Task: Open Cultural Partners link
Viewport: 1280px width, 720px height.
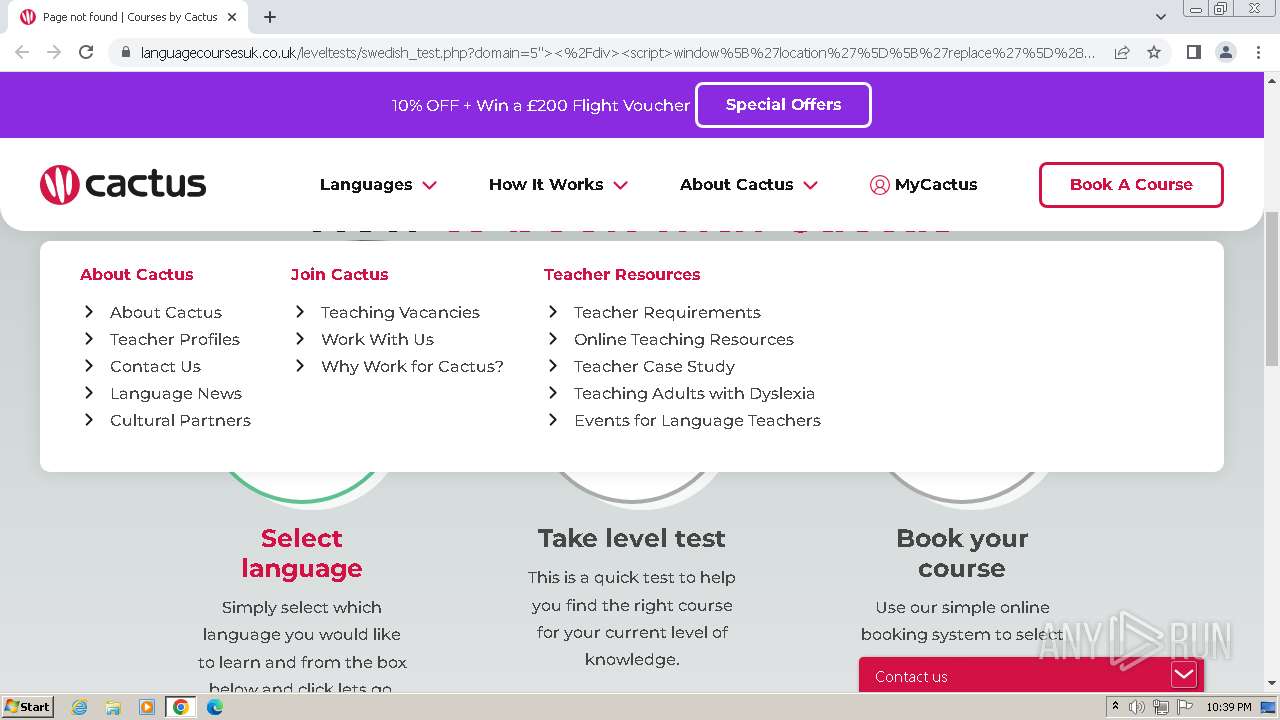Action: (180, 420)
